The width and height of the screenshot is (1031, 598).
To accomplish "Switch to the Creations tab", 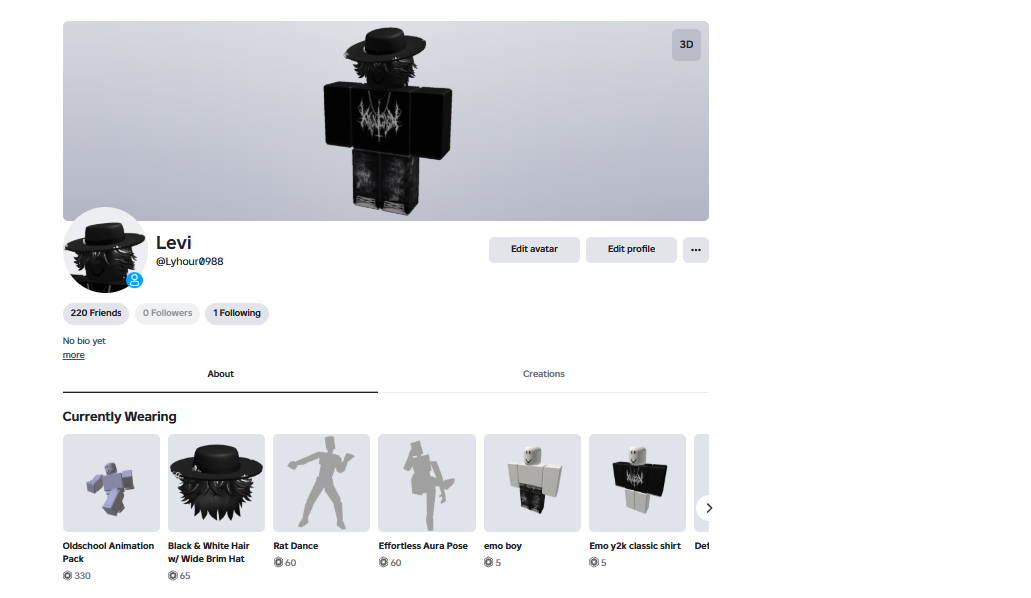I will (x=544, y=374).
